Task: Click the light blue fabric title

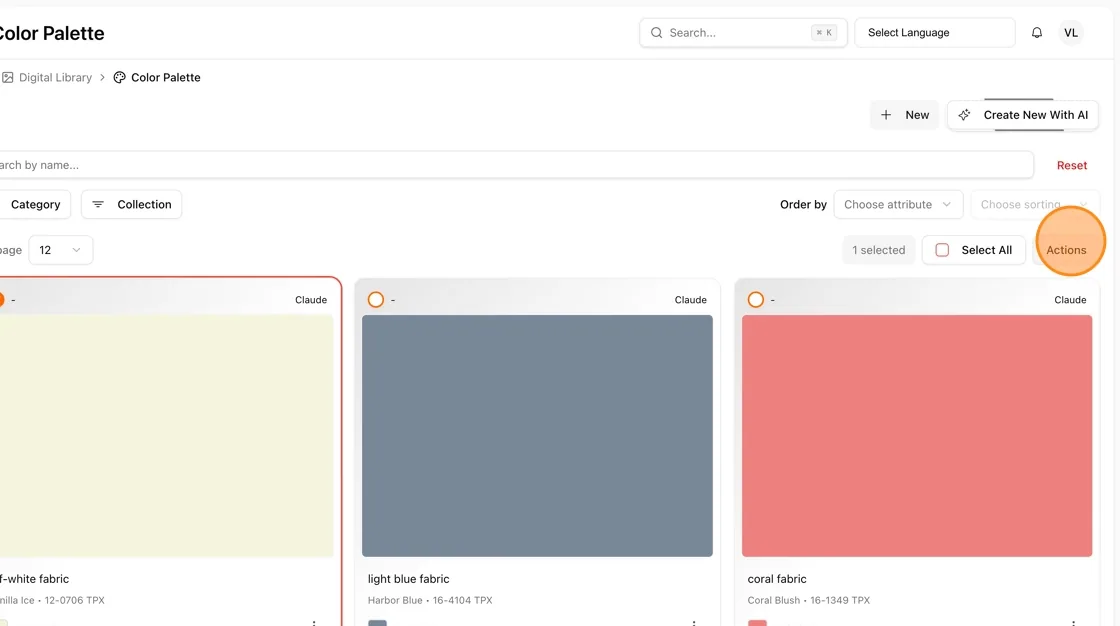Action: (x=409, y=579)
